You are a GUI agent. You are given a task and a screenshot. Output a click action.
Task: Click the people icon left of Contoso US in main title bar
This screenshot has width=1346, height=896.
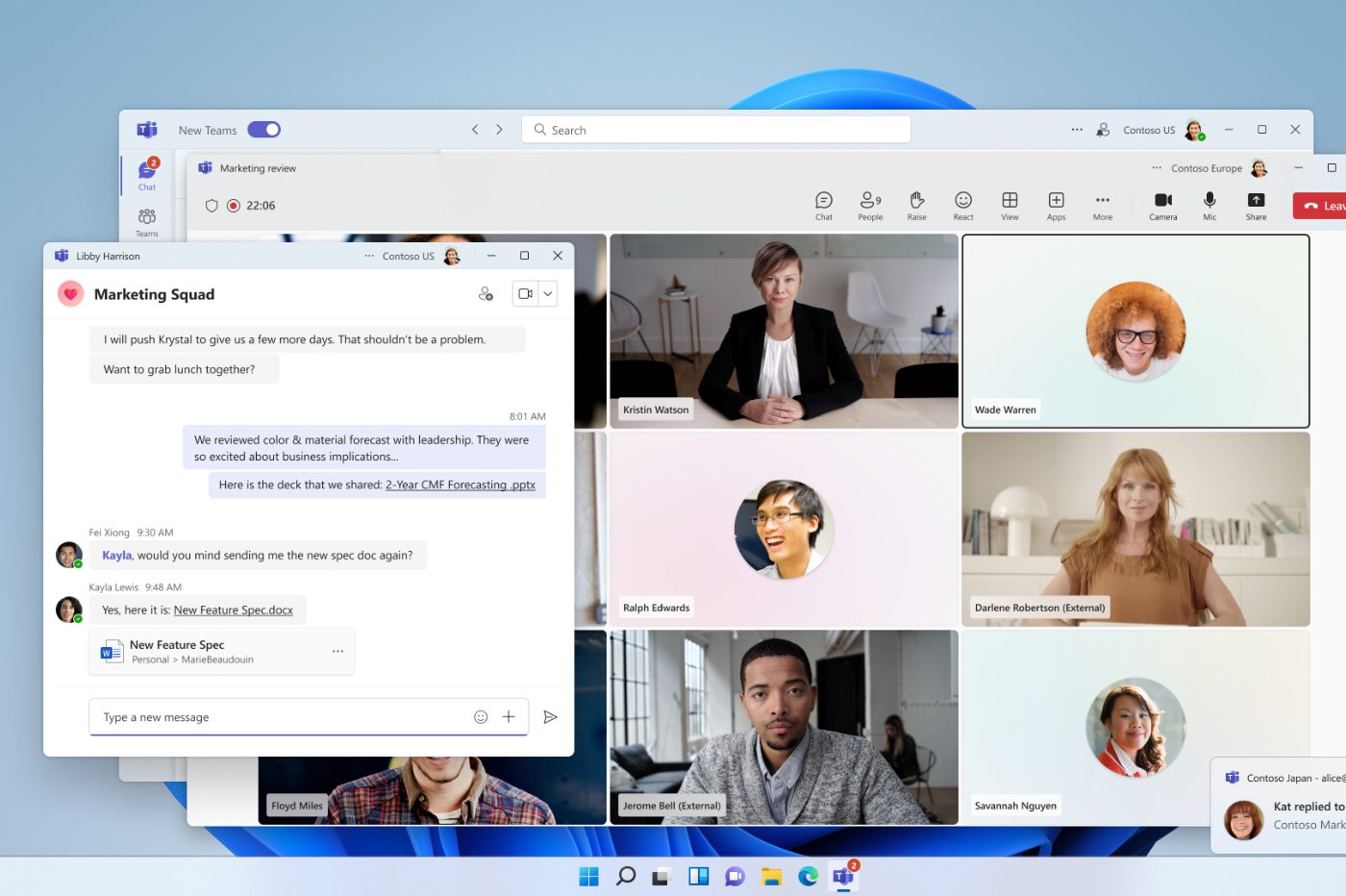1103,130
